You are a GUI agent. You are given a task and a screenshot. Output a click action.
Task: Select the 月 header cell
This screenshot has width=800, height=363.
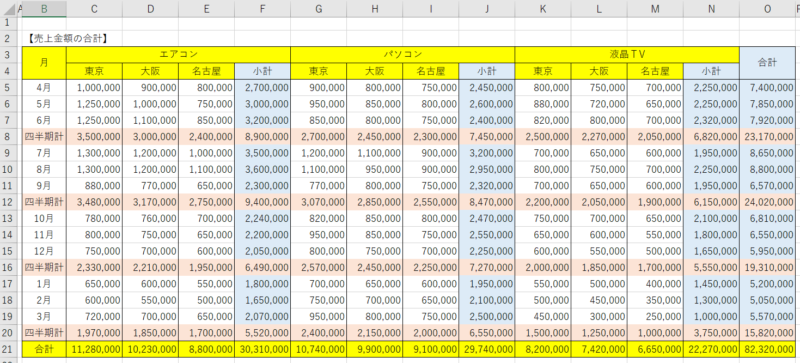[x=44, y=63]
